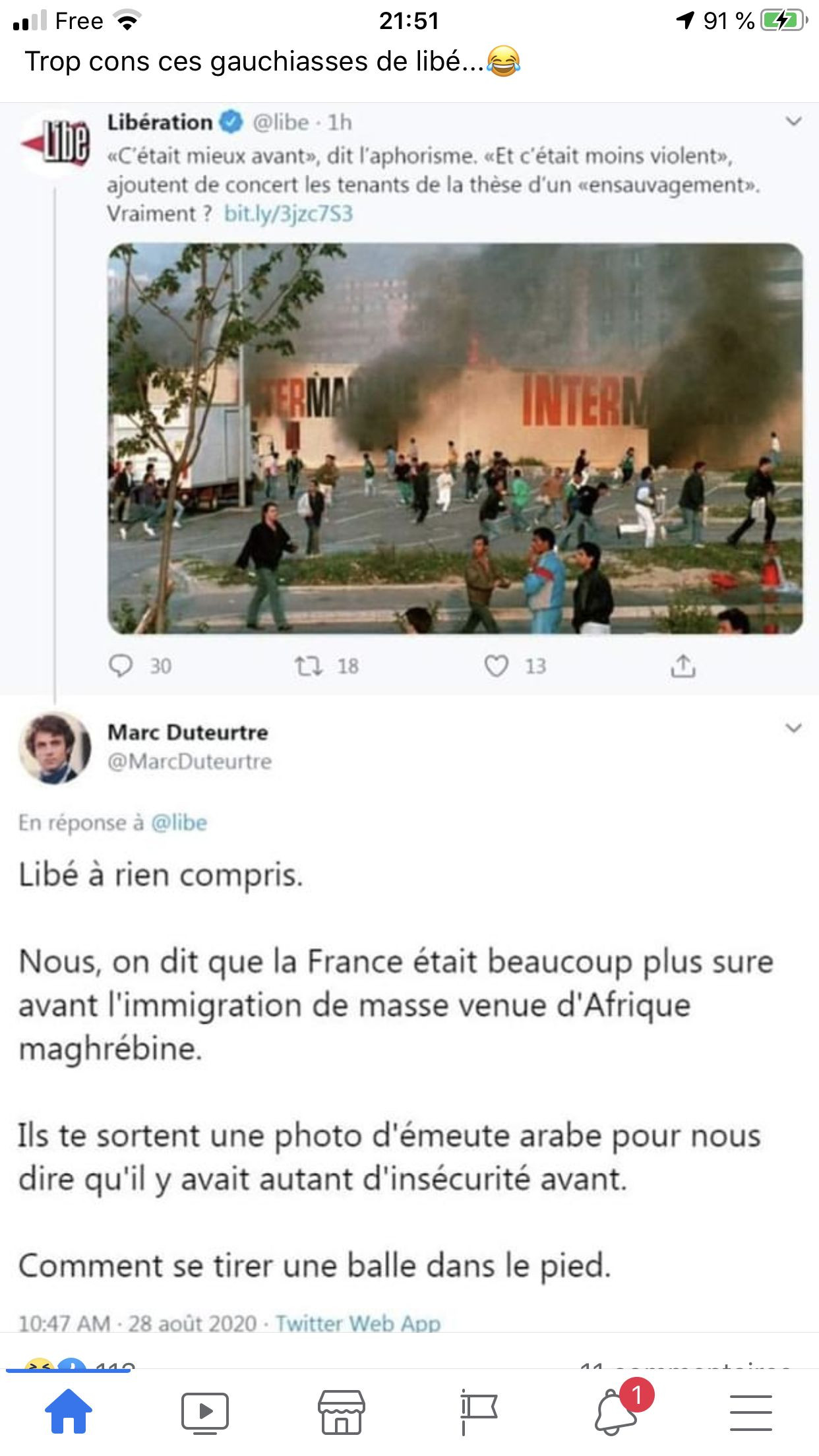Open the Marketplace storefront icon
This screenshot has width=819, height=1456.
(342, 1412)
